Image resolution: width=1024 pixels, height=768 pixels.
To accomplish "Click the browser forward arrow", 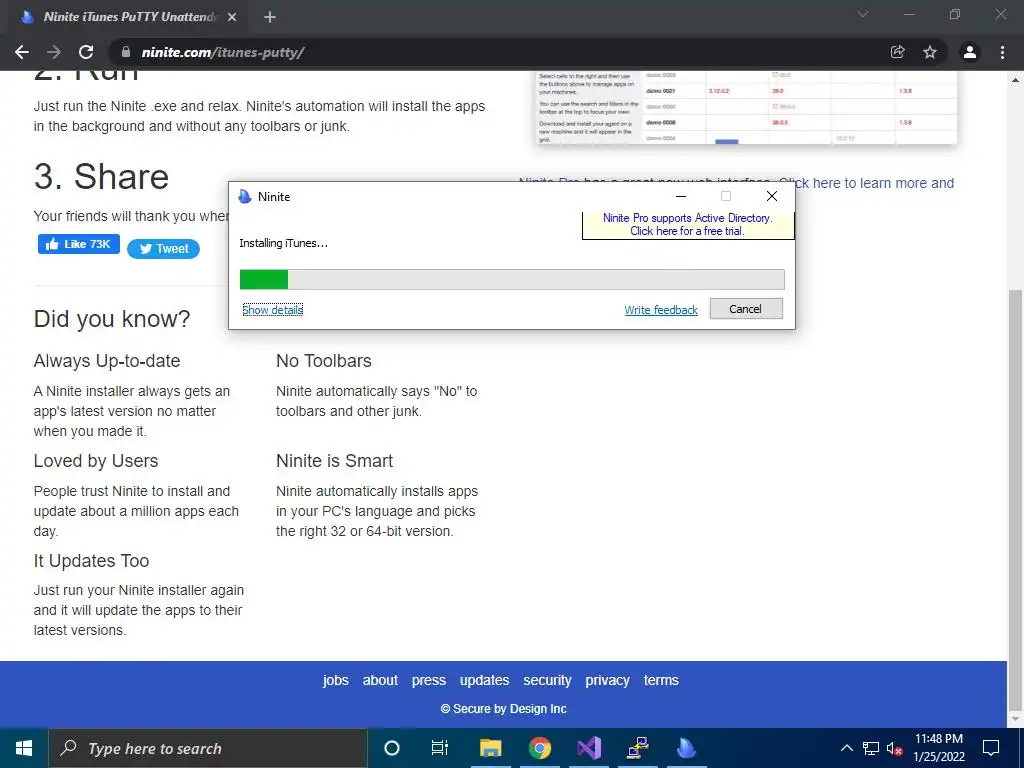I will [x=54, y=52].
